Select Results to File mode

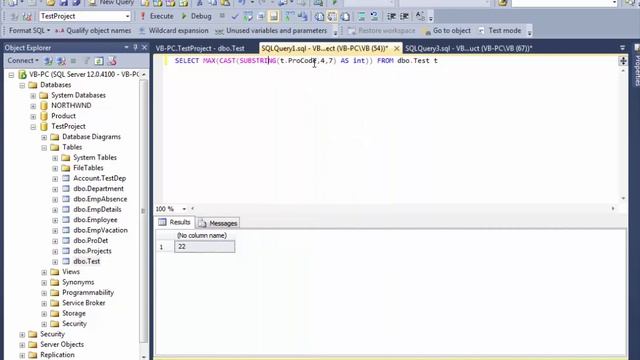pyautogui.click(x=345, y=16)
